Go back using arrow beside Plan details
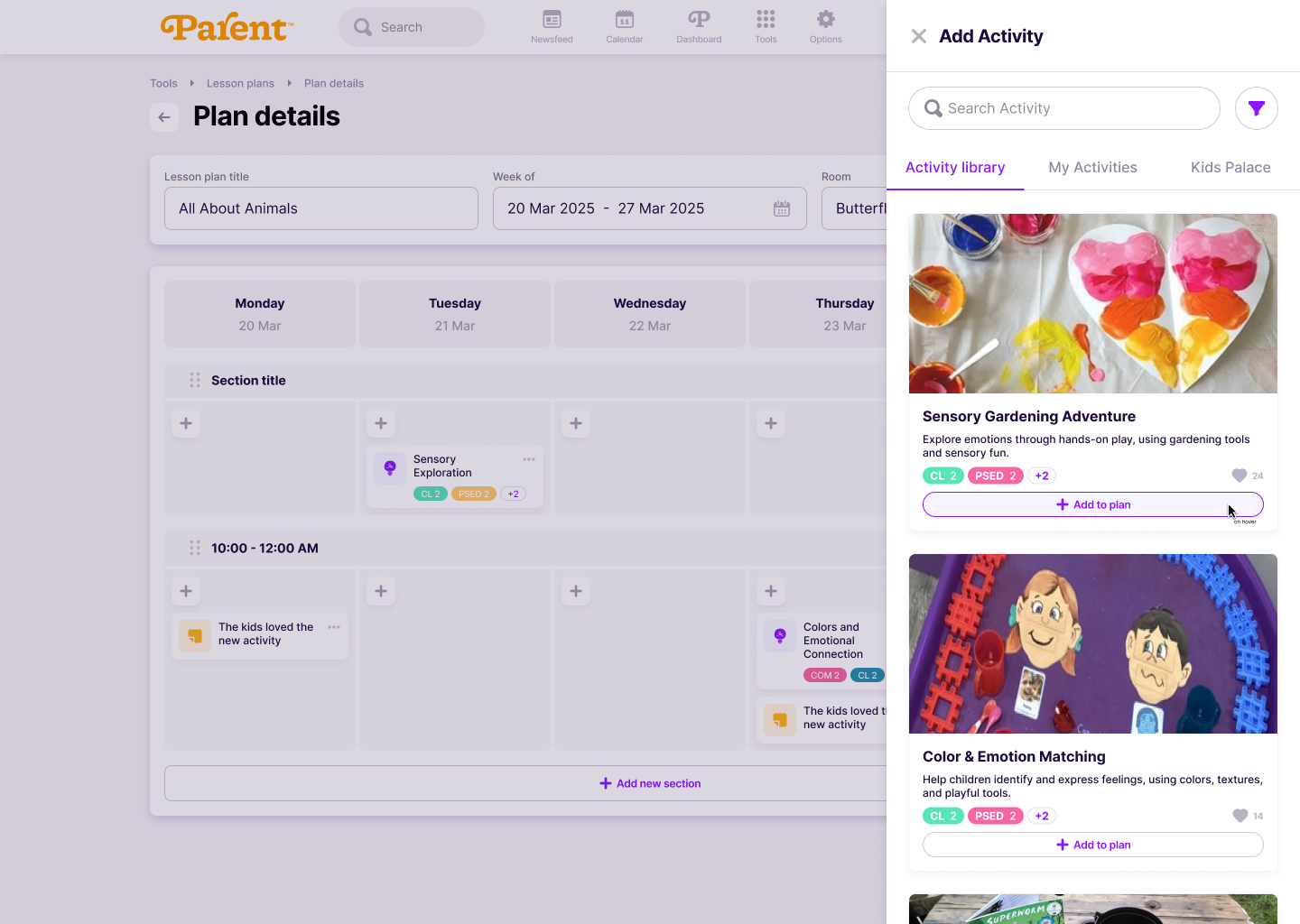 [164, 117]
